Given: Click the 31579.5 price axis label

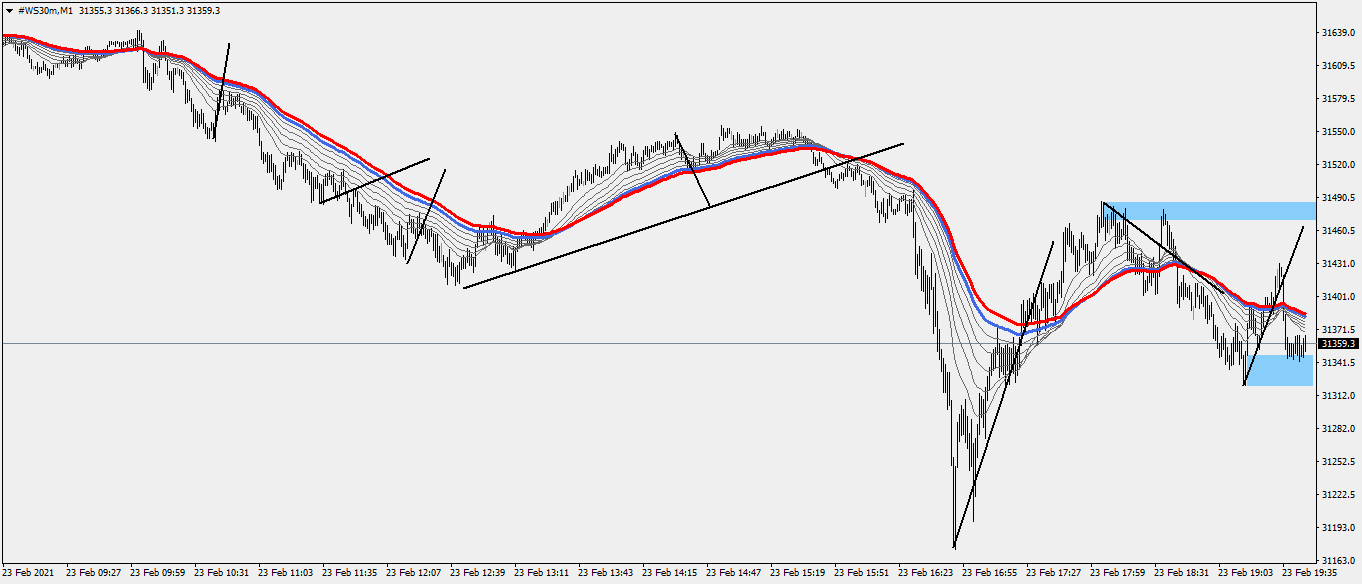Looking at the screenshot, I should point(1338,99).
